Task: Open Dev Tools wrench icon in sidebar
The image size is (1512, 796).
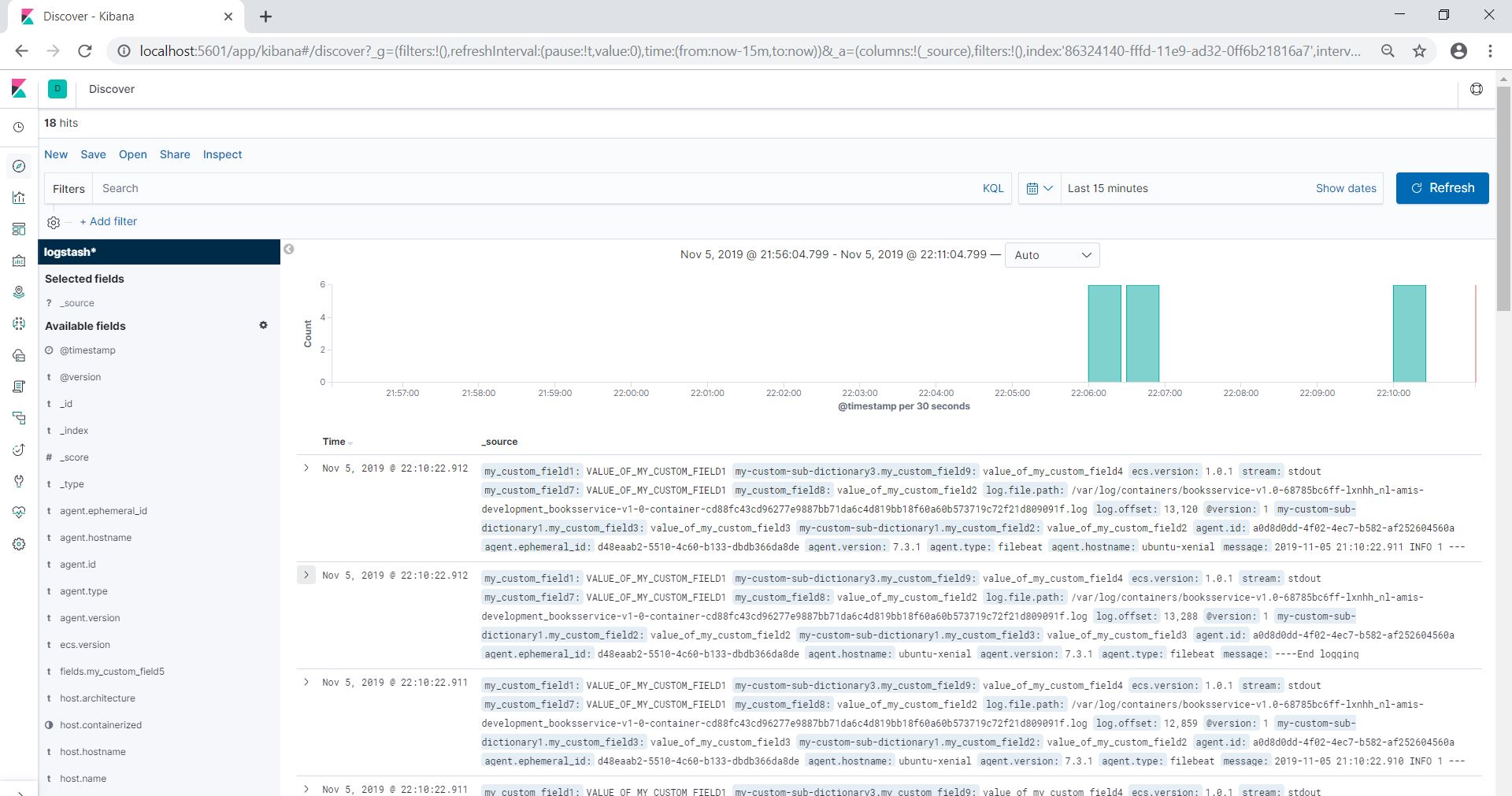Action: [19, 481]
